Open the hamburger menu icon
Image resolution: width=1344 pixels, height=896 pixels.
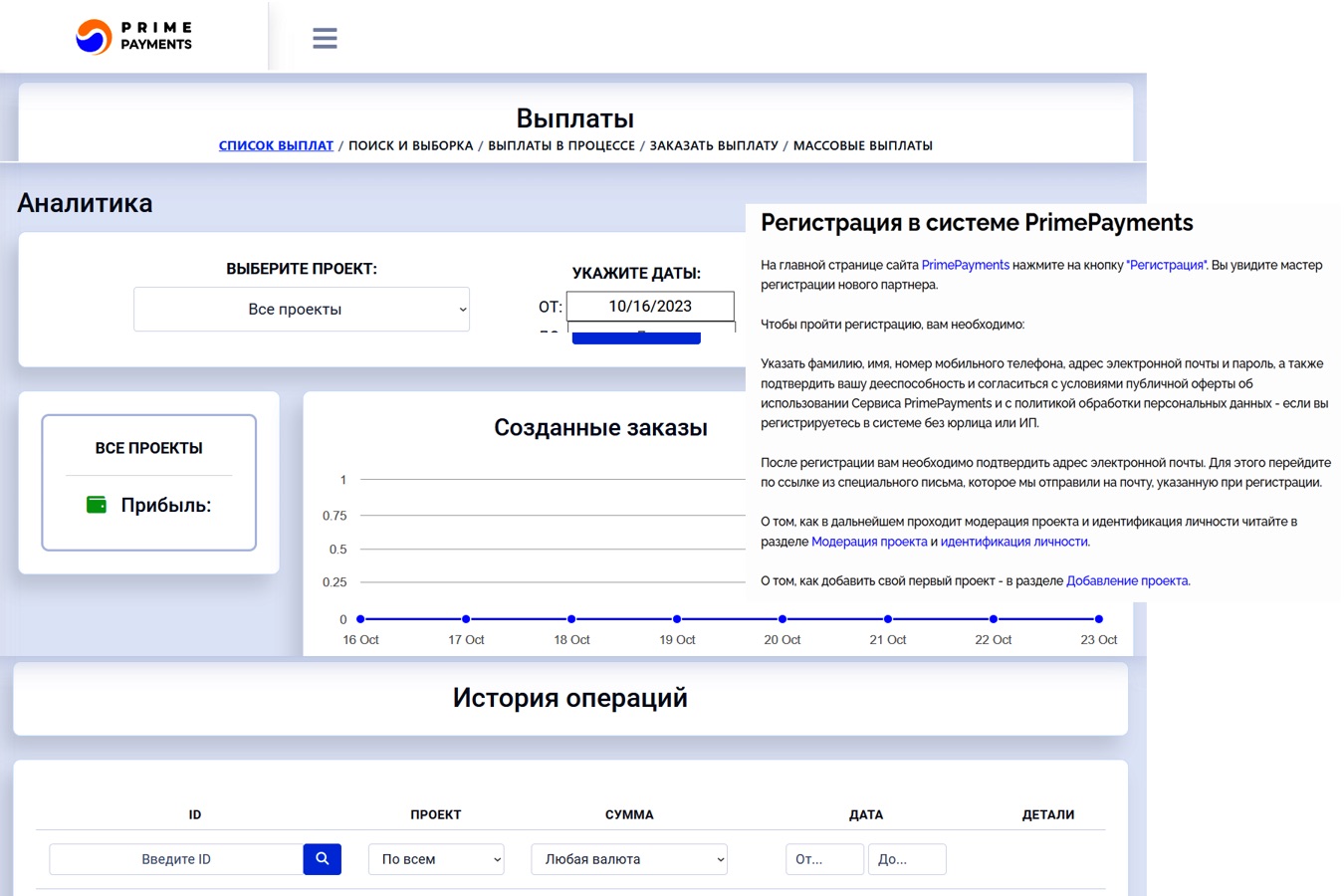(325, 38)
